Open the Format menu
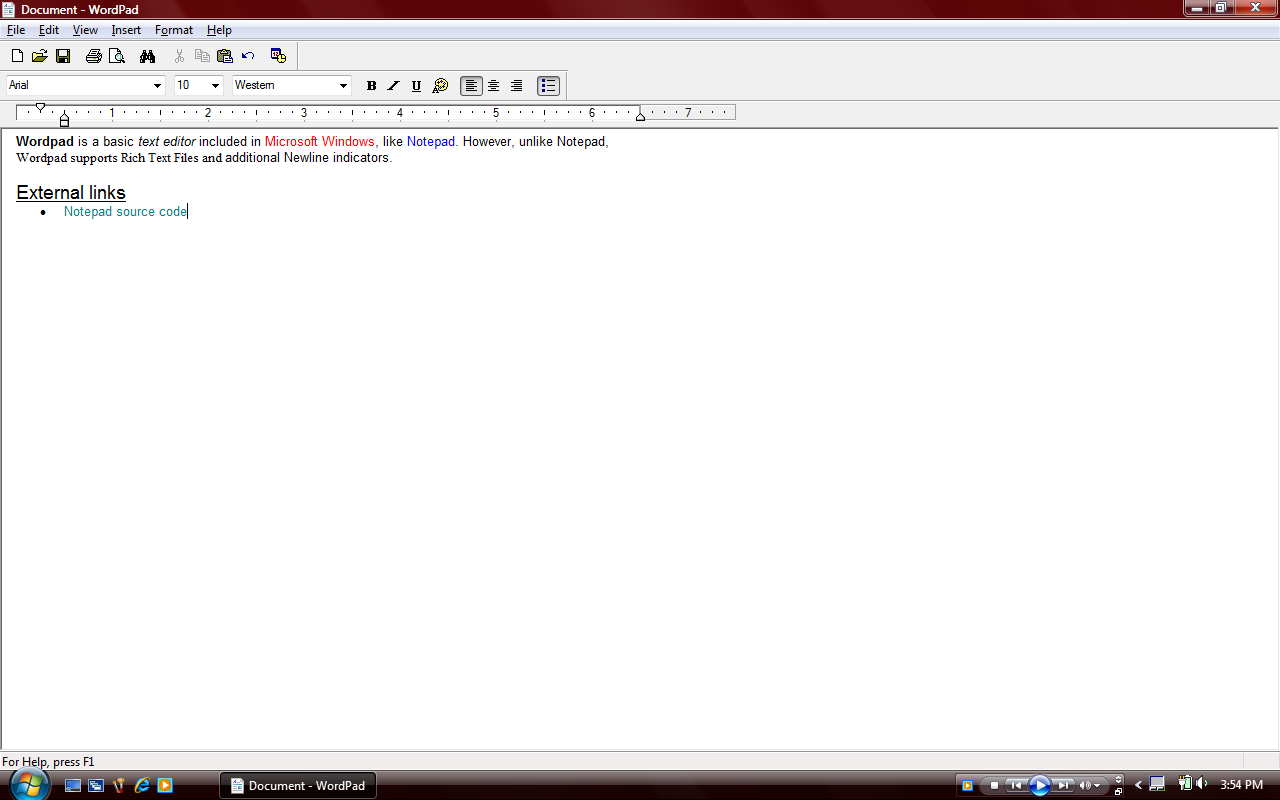The height and width of the screenshot is (800, 1280). tap(174, 30)
